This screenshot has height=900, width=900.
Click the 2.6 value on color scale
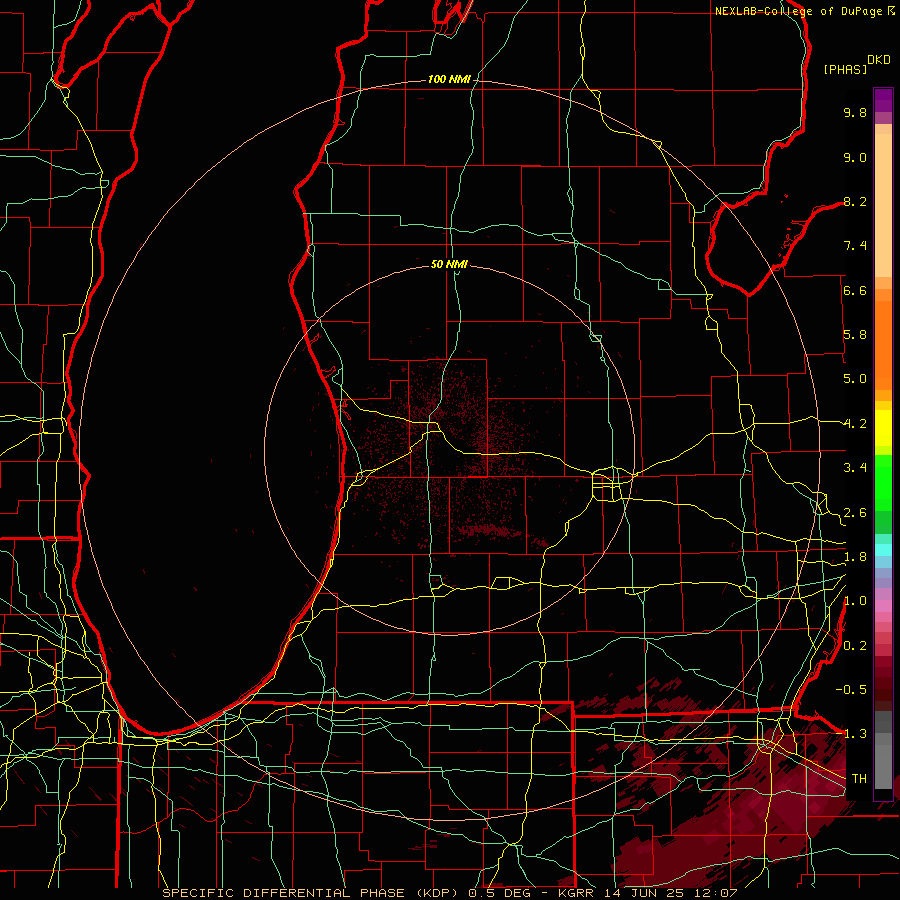point(855,513)
